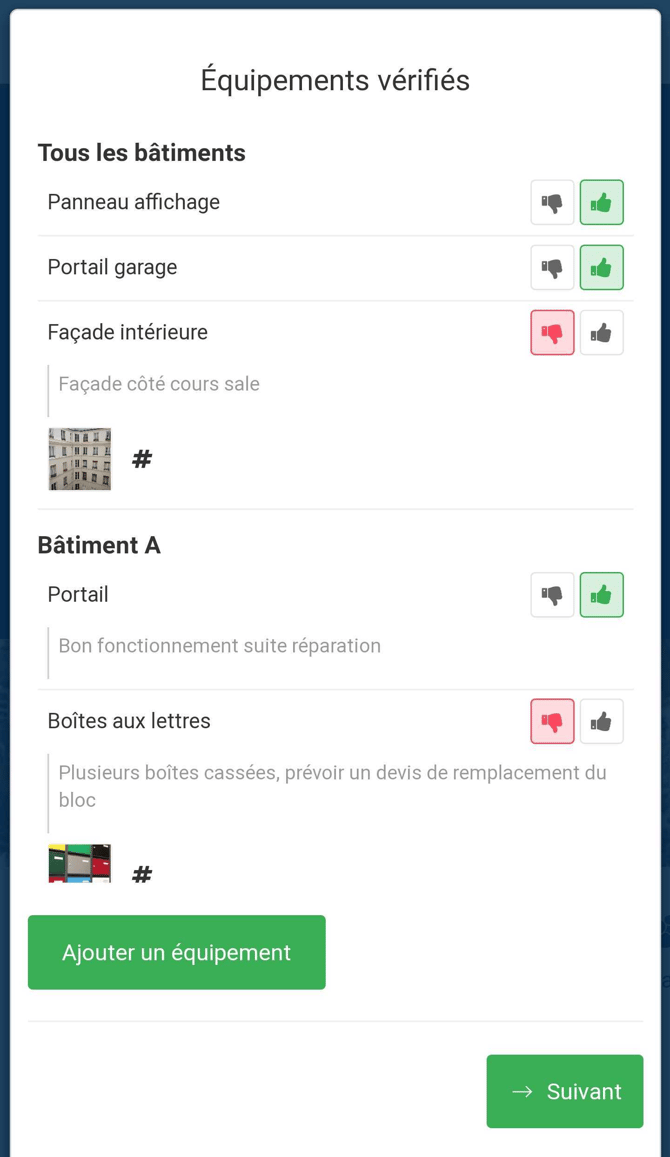Click hash icon beside mailboxes photo
670x1157 pixels.
click(x=142, y=874)
